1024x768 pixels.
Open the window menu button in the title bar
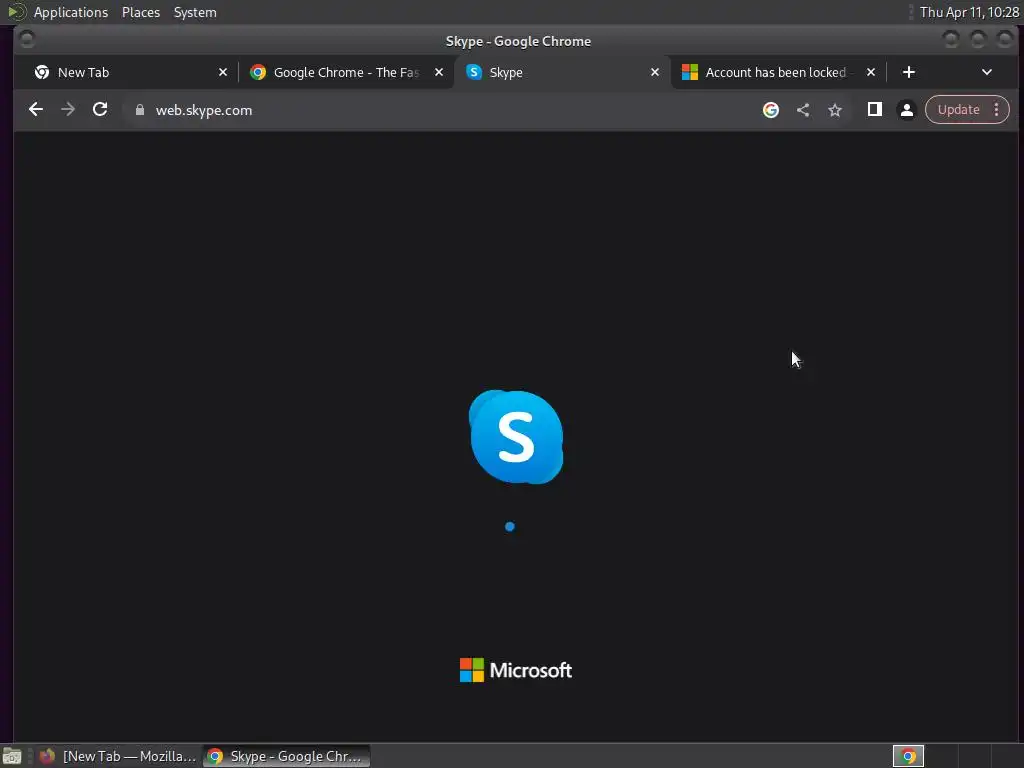click(27, 40)
